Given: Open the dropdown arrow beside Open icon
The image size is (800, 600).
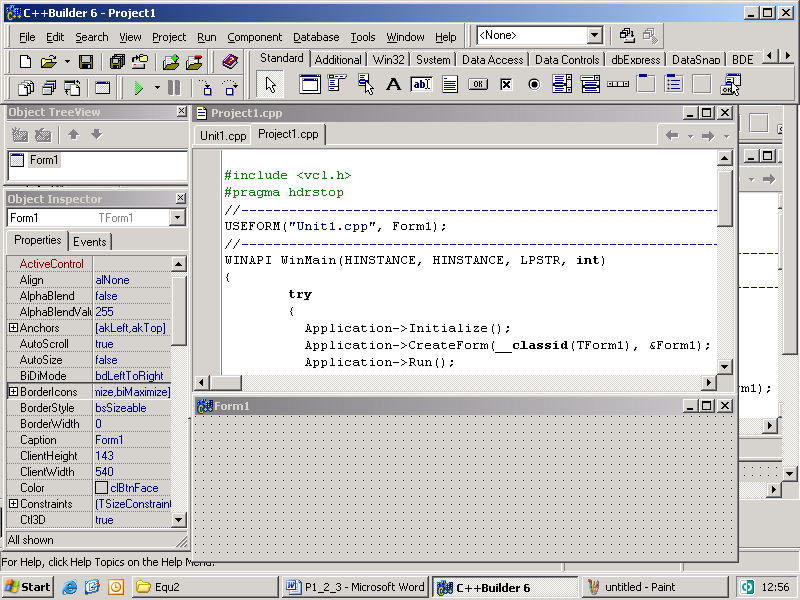Looking at the screenshot, I should 67,62.
